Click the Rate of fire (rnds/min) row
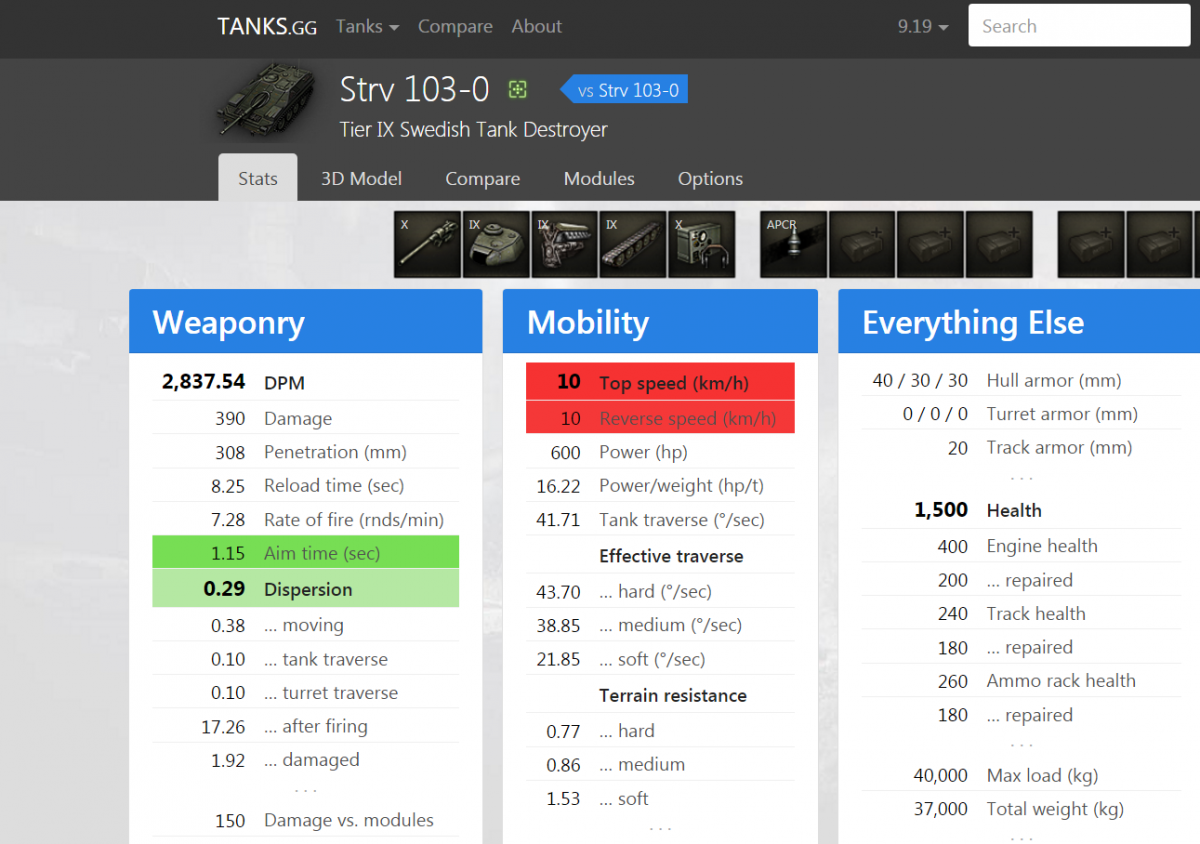 click(306, 519)
